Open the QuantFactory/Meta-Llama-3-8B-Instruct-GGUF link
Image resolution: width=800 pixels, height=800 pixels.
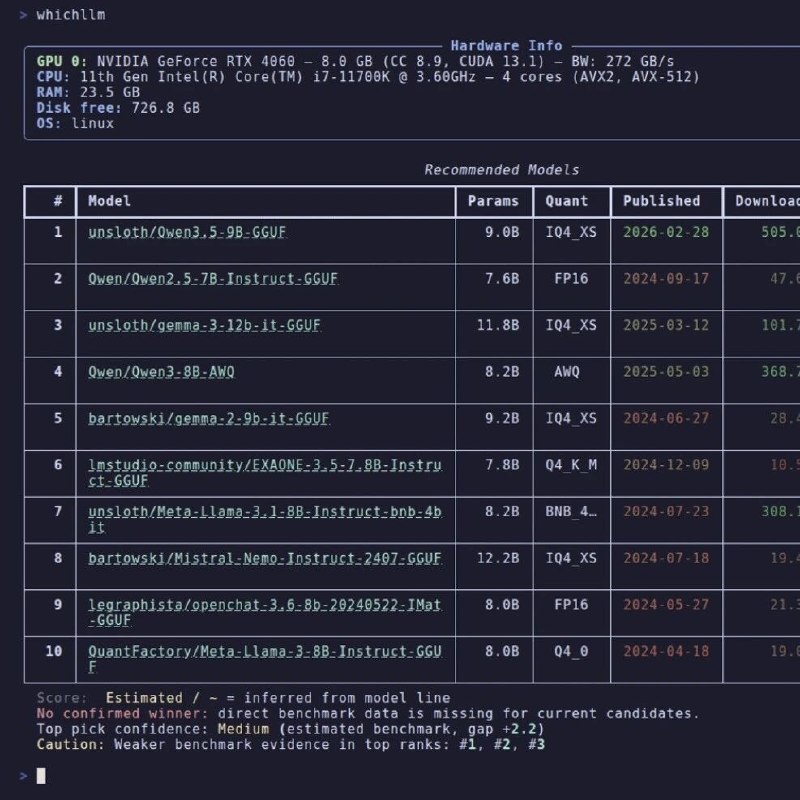pyautogui.click(x=265, y=659)
